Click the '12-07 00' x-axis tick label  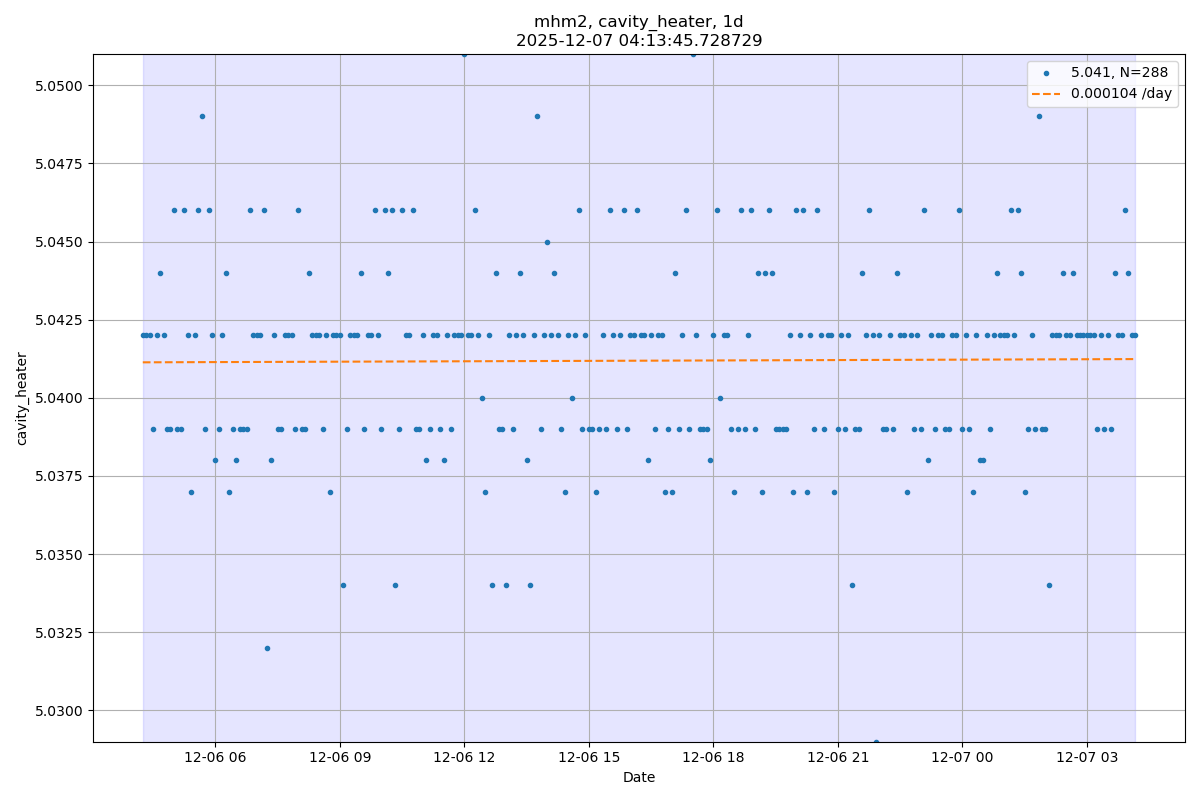[x=962, y=758]
